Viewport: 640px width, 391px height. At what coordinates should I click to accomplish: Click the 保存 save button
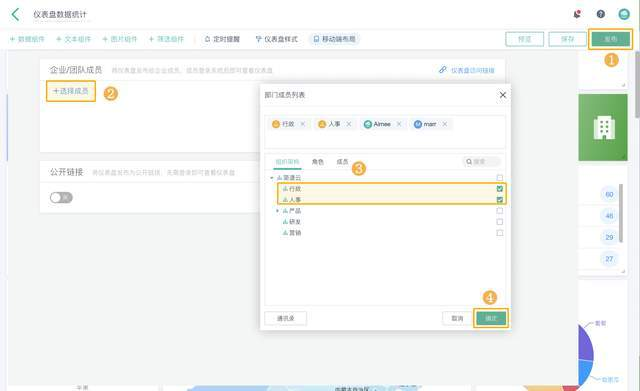(567, 39)
